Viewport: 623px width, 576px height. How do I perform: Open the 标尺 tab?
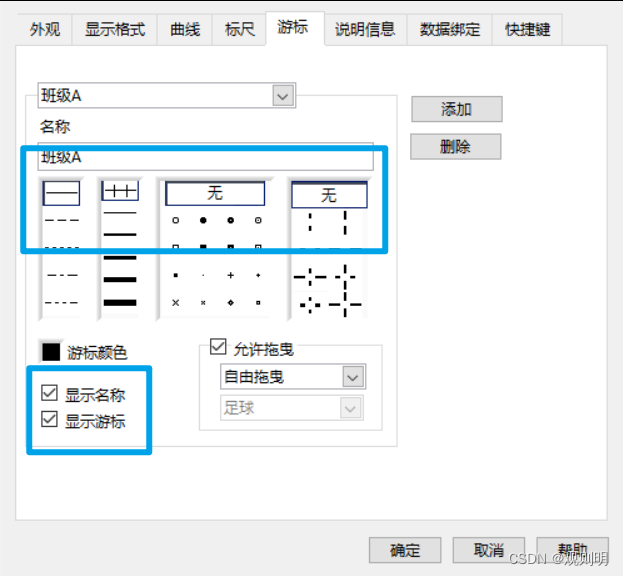[239, 29]
